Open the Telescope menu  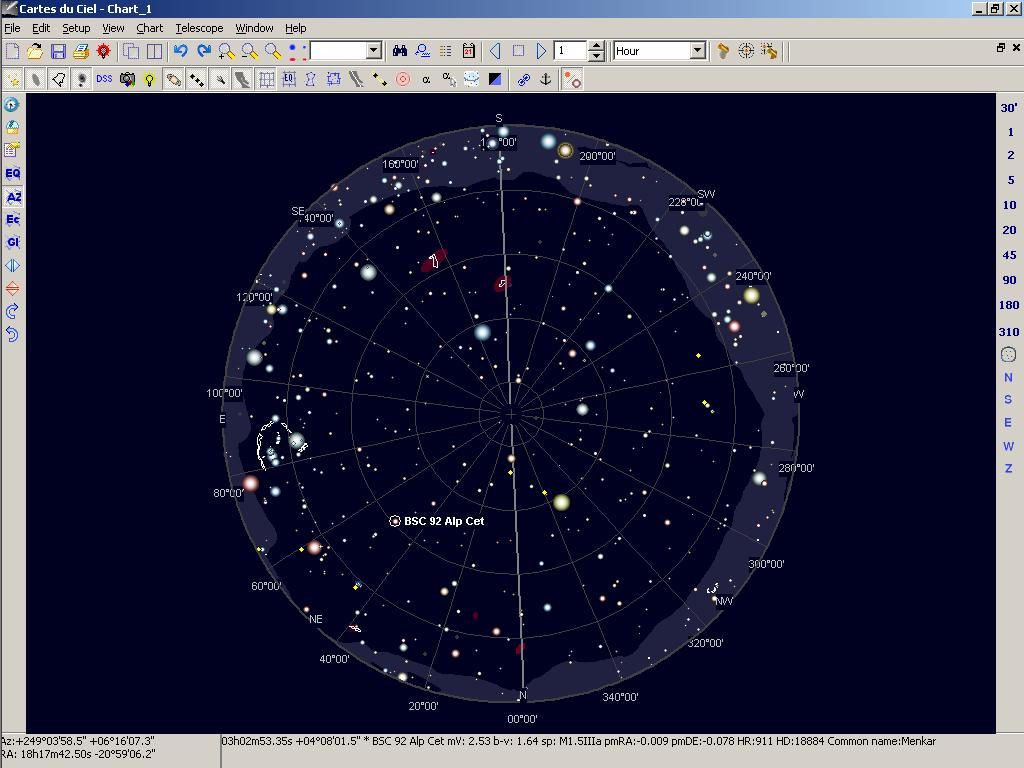tap(198, 28)
